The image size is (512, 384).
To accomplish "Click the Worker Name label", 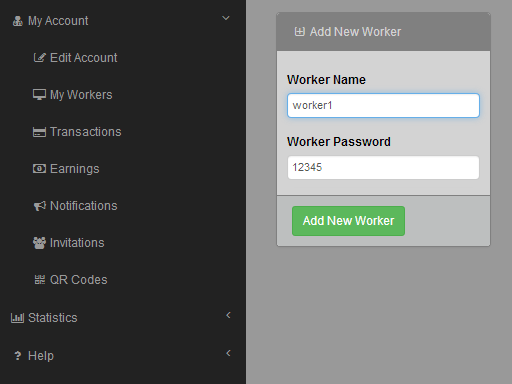I will (326, 80).
